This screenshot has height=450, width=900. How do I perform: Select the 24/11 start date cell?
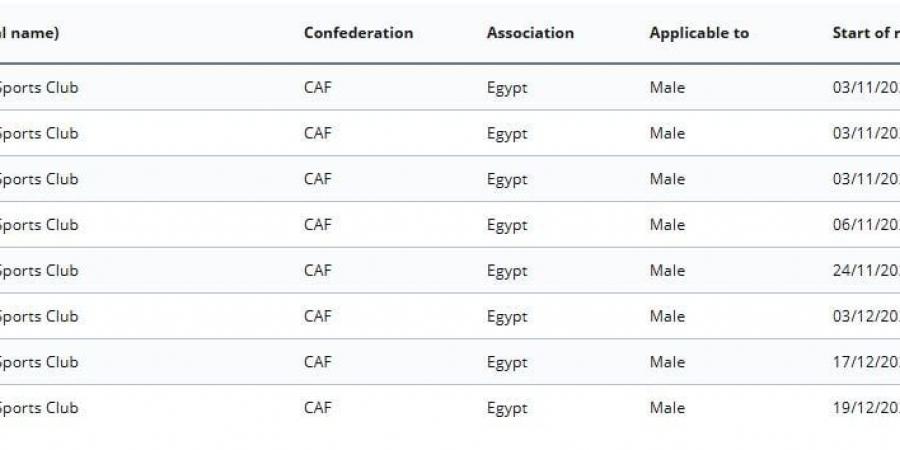pos(865,271)
